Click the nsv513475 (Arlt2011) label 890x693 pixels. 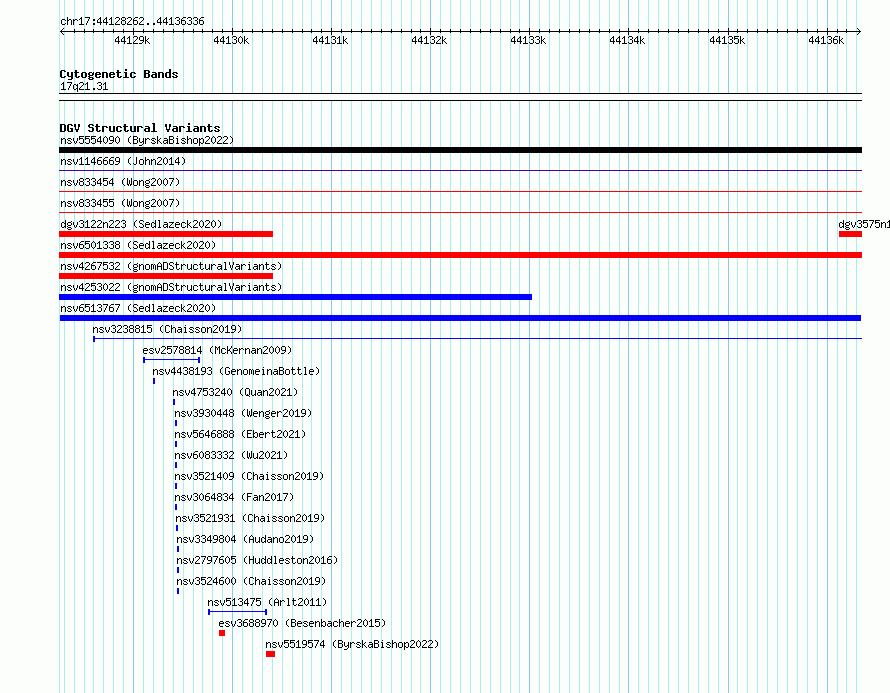[x=267, y=602]
